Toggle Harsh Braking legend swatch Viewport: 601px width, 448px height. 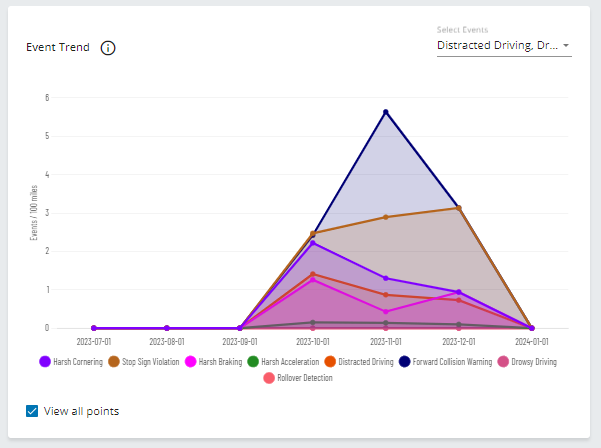click(x=190, y=361)
